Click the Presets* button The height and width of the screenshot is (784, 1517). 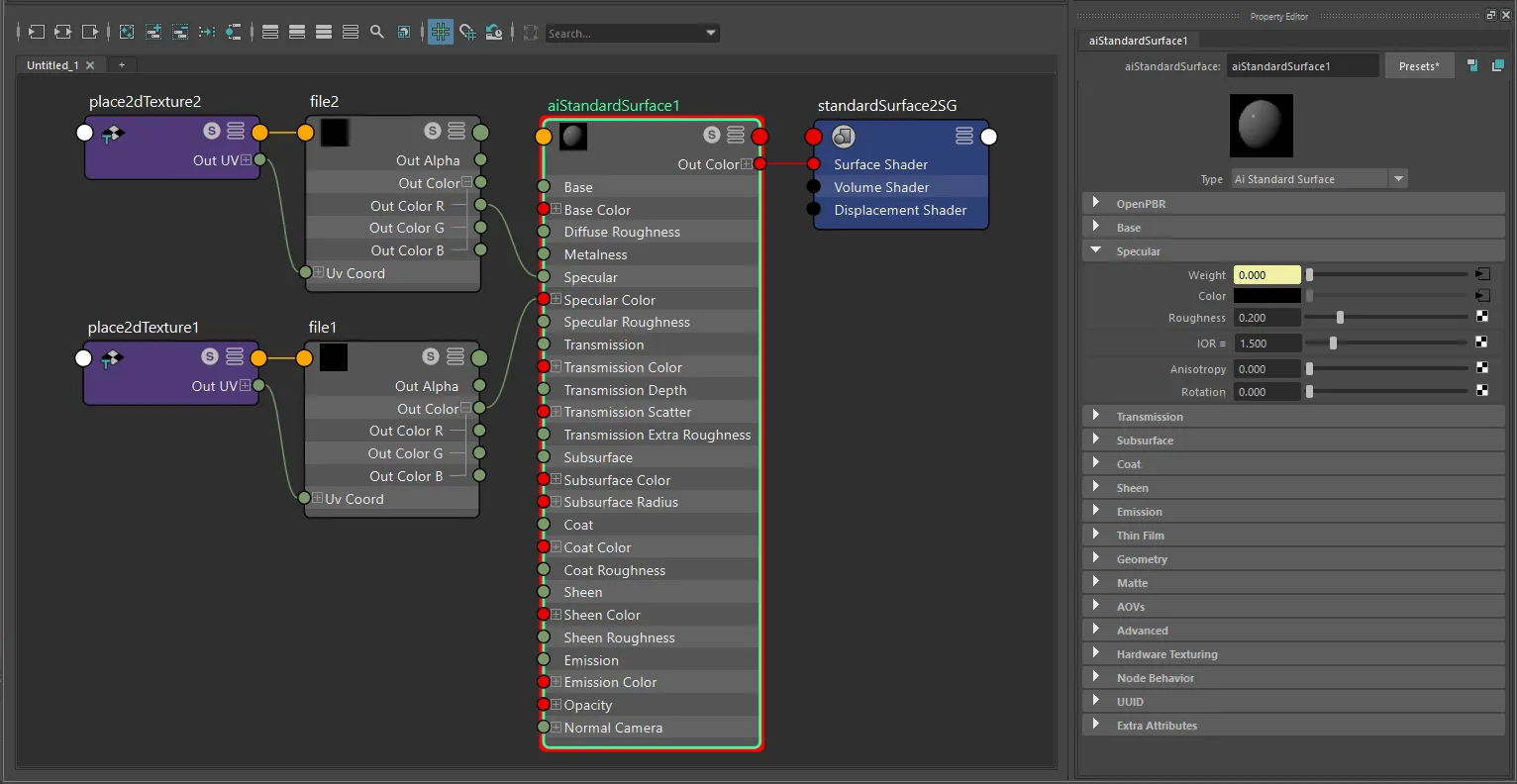coord(1419,66)
